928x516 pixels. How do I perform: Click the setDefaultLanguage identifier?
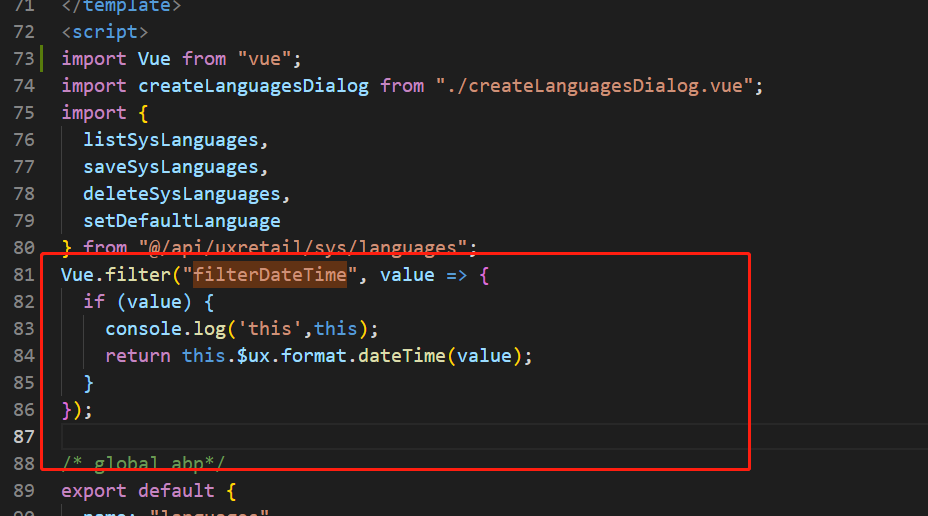click(182, 221)
